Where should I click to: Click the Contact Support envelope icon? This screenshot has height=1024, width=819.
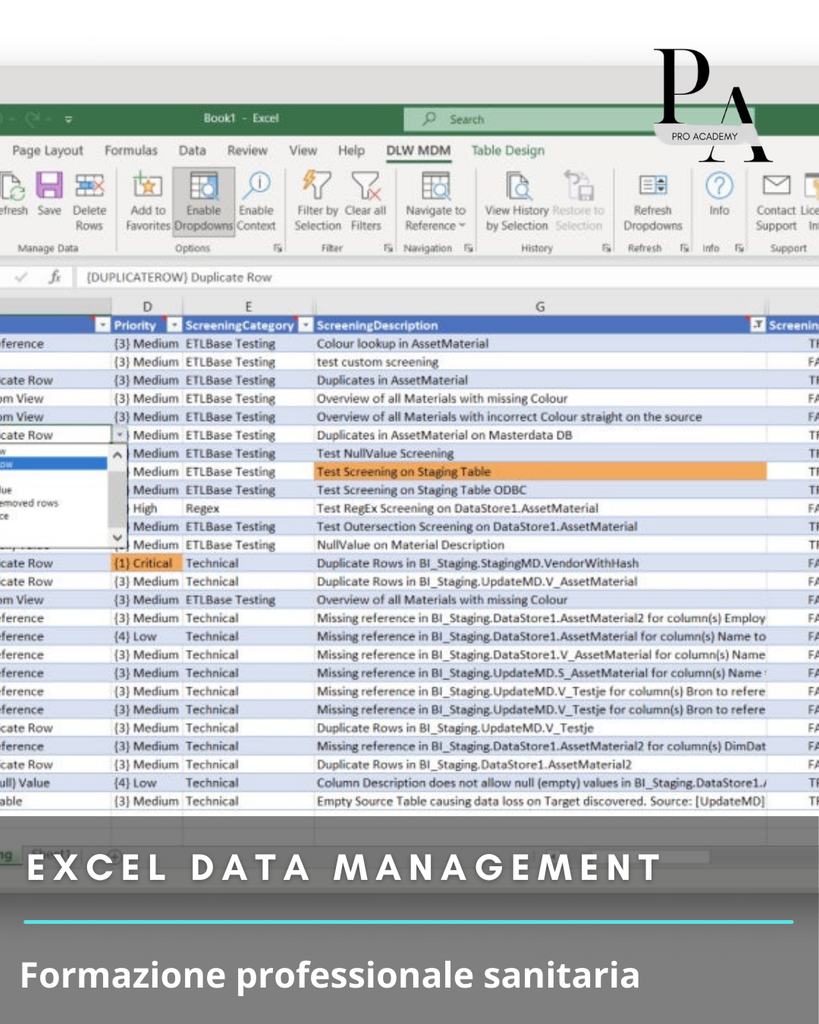[777, 185]
